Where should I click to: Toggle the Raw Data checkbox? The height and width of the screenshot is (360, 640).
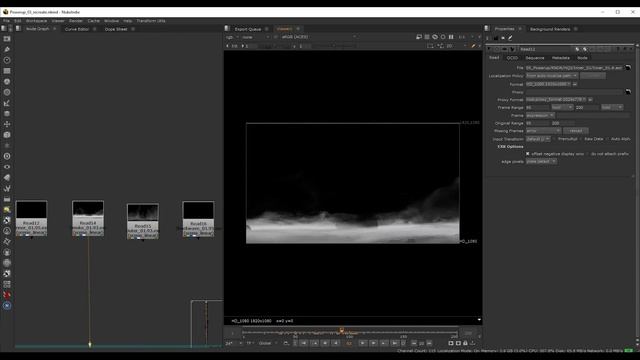point(580,139)
